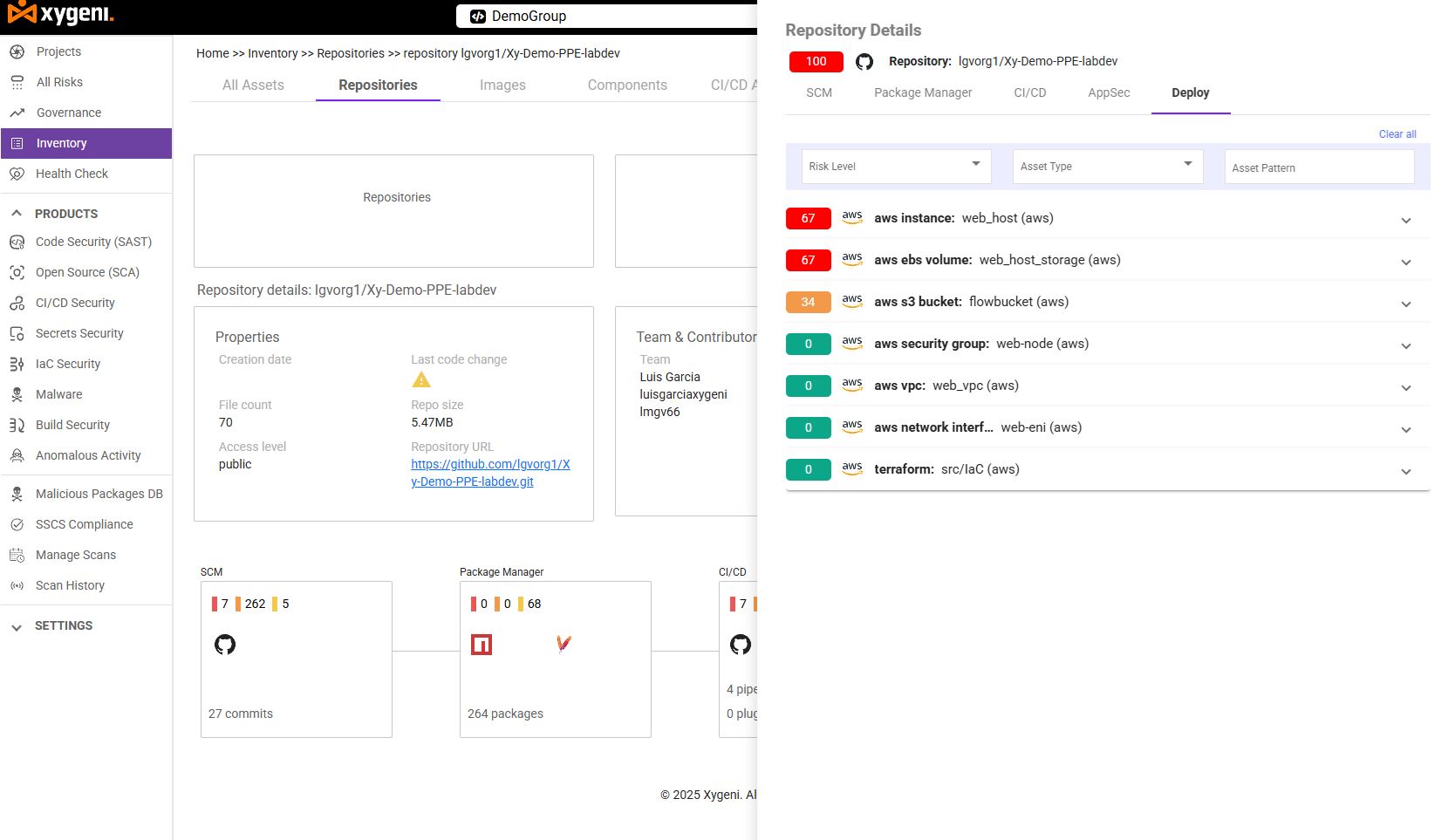This screenshot has width=1448, height=840.
Task: Click the GitHub icon beside Repository label
Action: (x=864, y=62)
